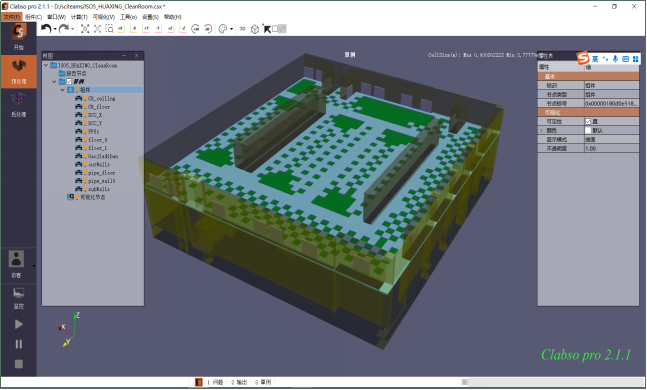Toggle GaojiaDiban visibility bulb icon

click(86, 156)
